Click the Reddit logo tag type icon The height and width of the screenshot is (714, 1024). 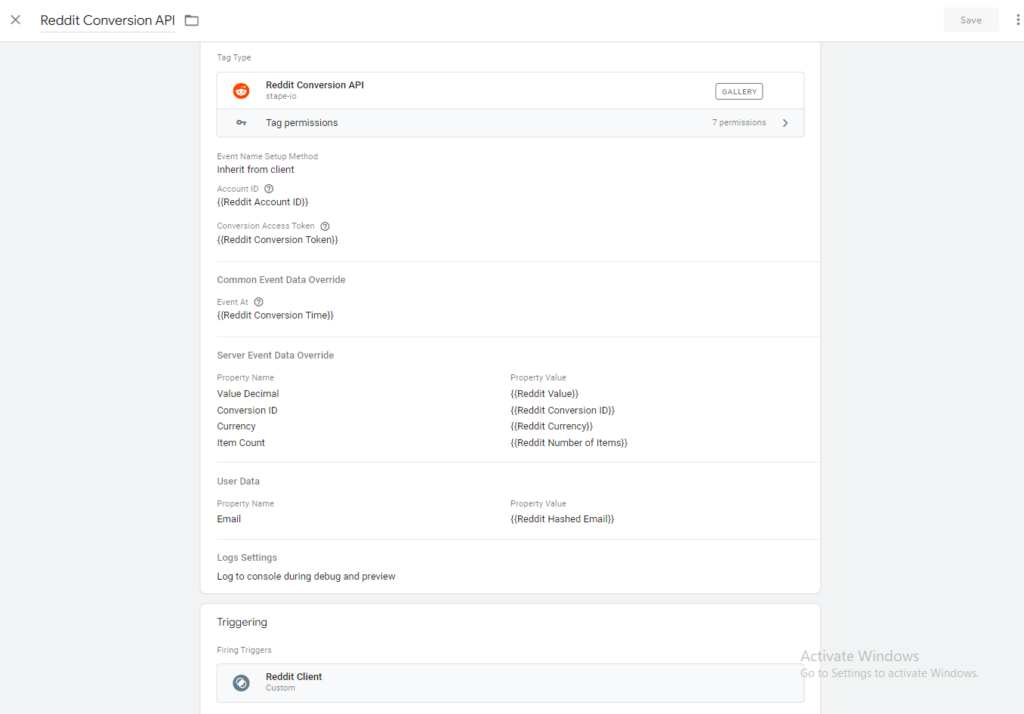click(241, 91)
